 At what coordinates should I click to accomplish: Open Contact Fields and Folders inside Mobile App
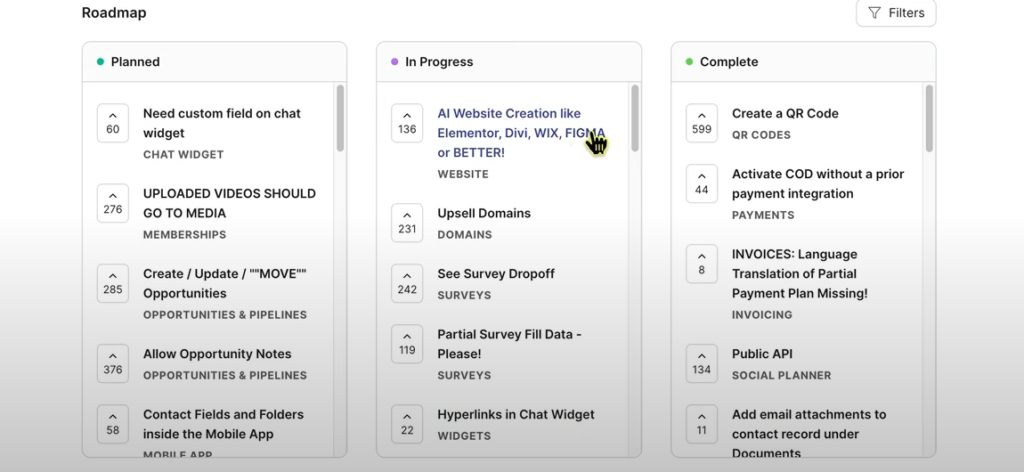[x=223, y=424]
